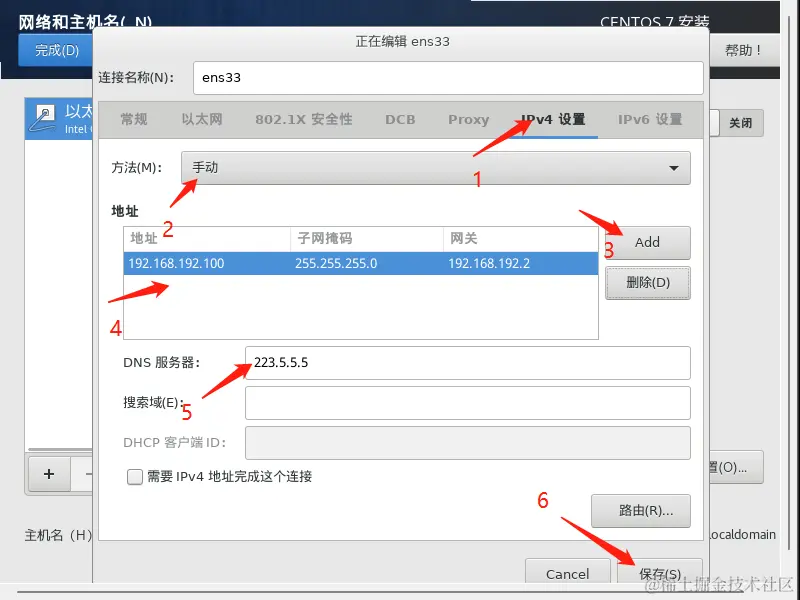Viewport: 800px width, 600px height.
Task: Click the Ethernet adapter icon in device list
Action: pos(42,118)
